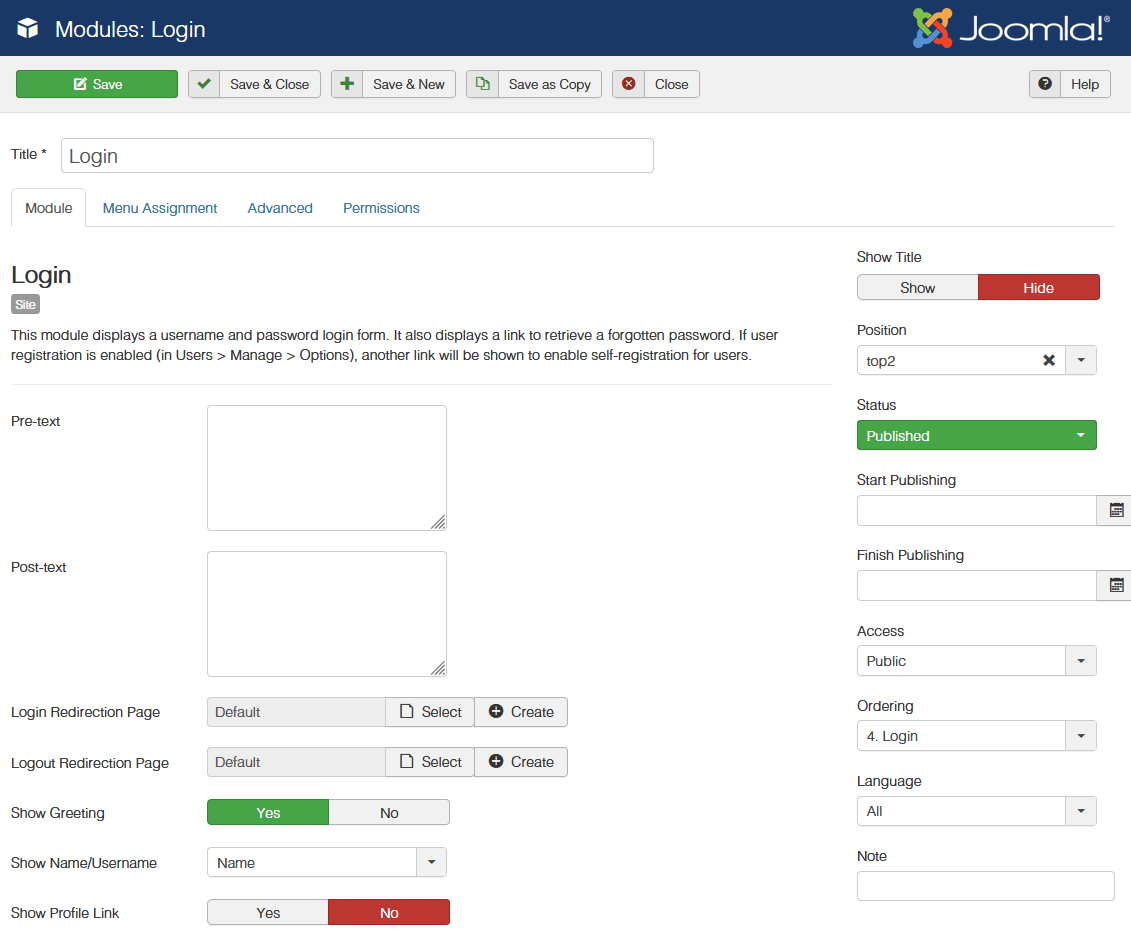Expand the Access dropdown

976,661
